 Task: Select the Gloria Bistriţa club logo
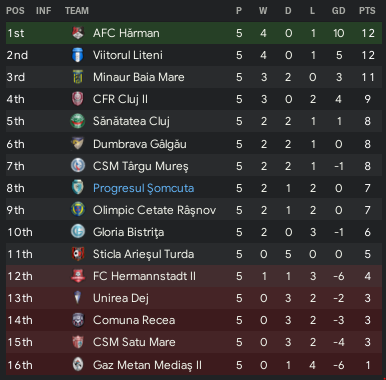tap(78, 232)
